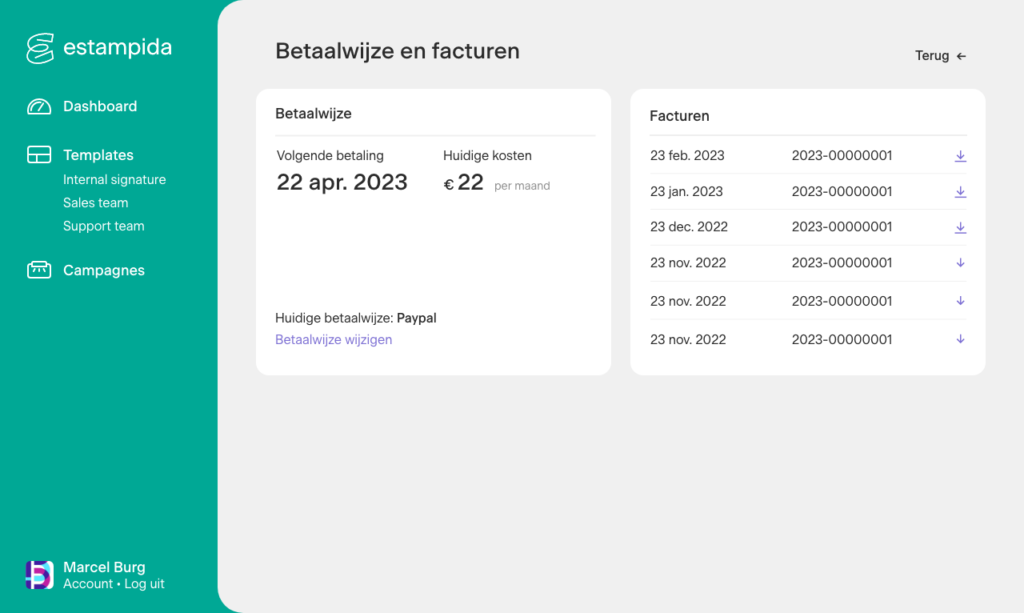
Task: Click Log uit to sign out
Action: (144, 584)
